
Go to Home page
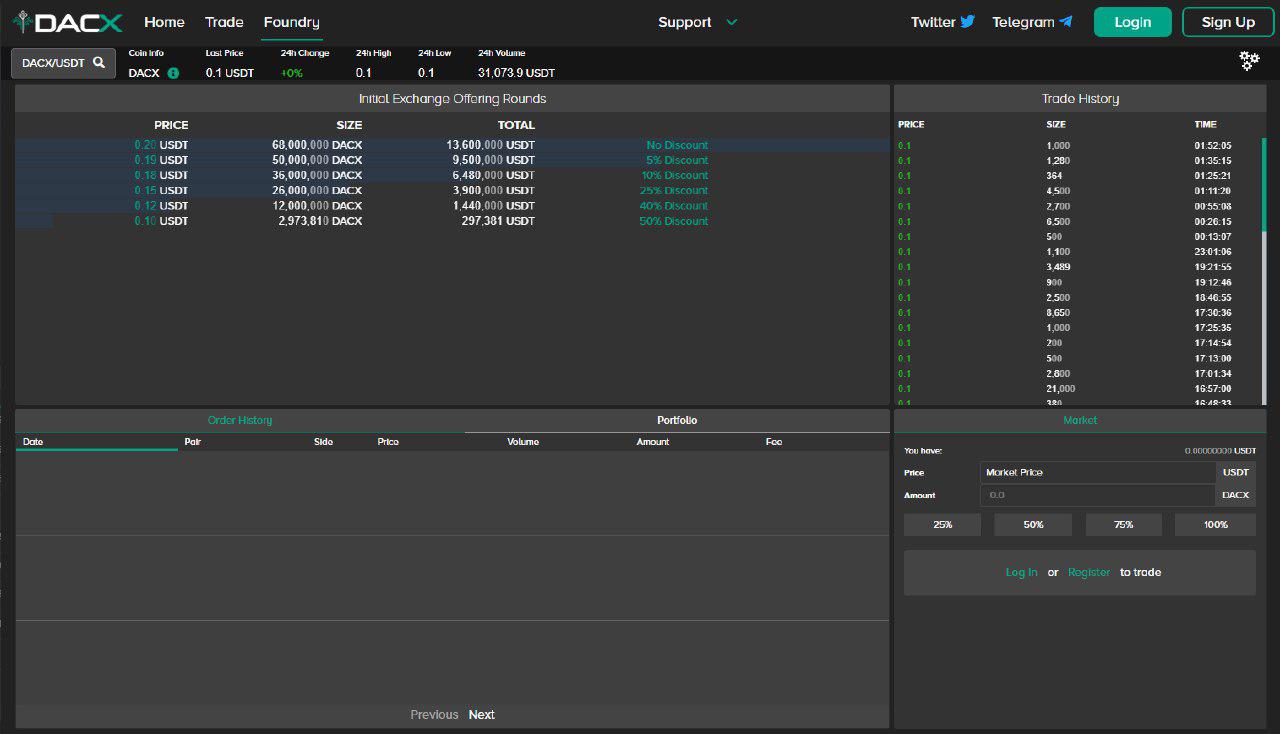pos(164,22)
